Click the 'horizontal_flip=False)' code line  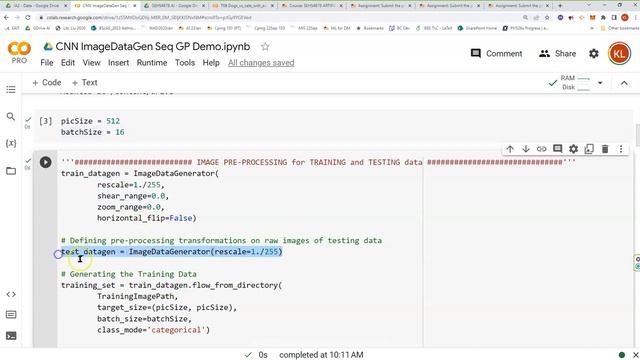pyautogui.click(x=147, y=218)
